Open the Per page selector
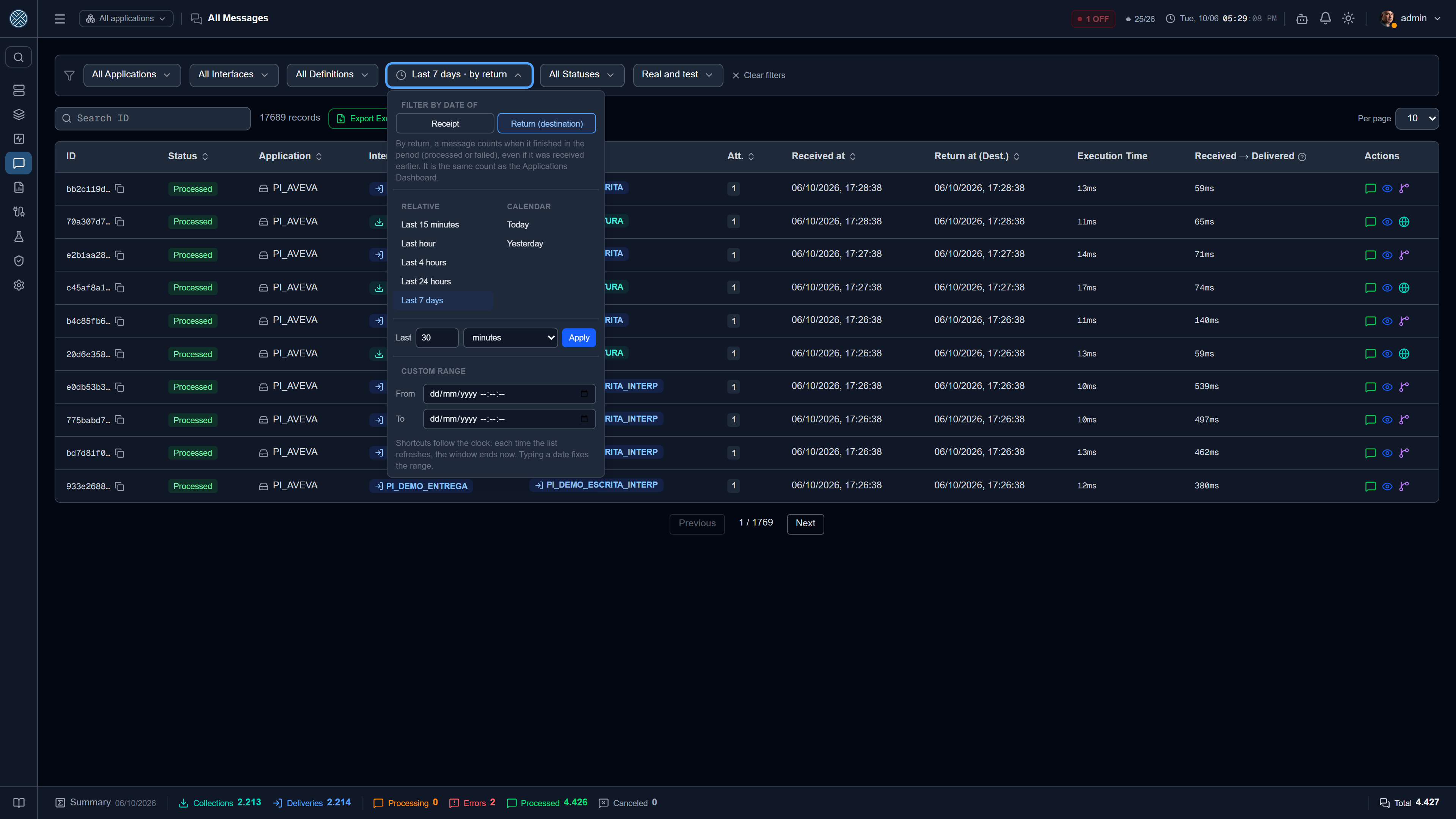 1417,119
